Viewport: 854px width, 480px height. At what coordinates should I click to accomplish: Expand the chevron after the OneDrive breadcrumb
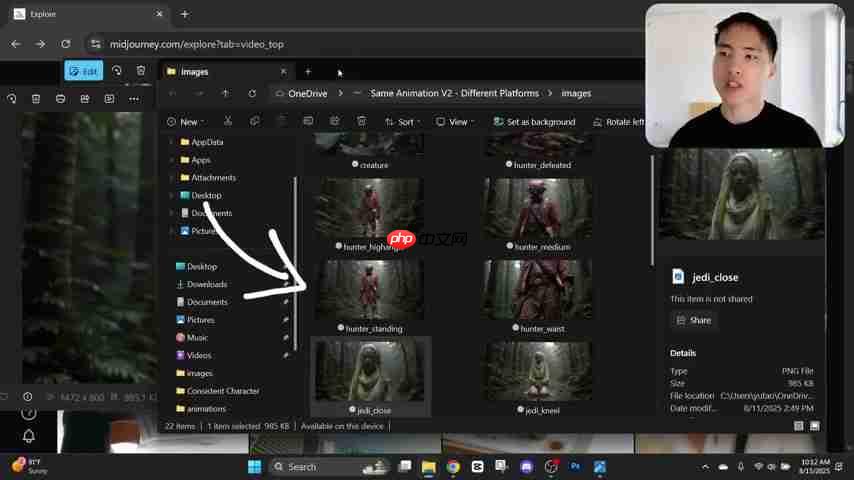tap(340, 94)
